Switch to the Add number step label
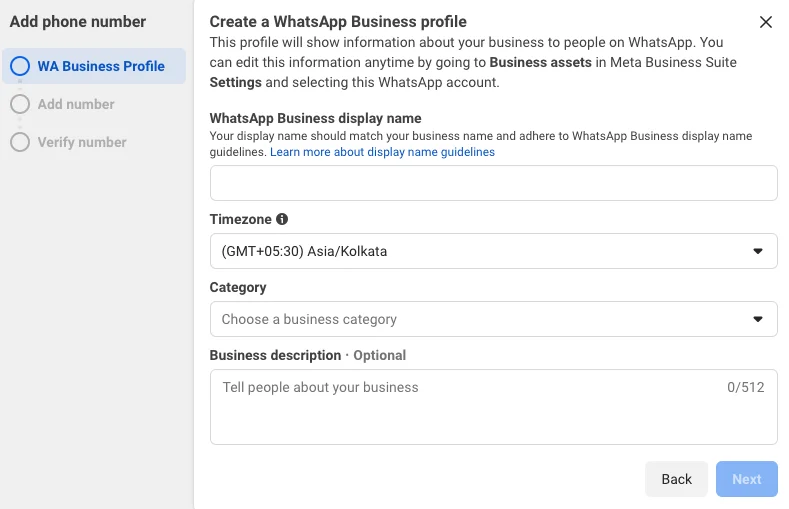789x509 pixels. click(x=76, y=104)
